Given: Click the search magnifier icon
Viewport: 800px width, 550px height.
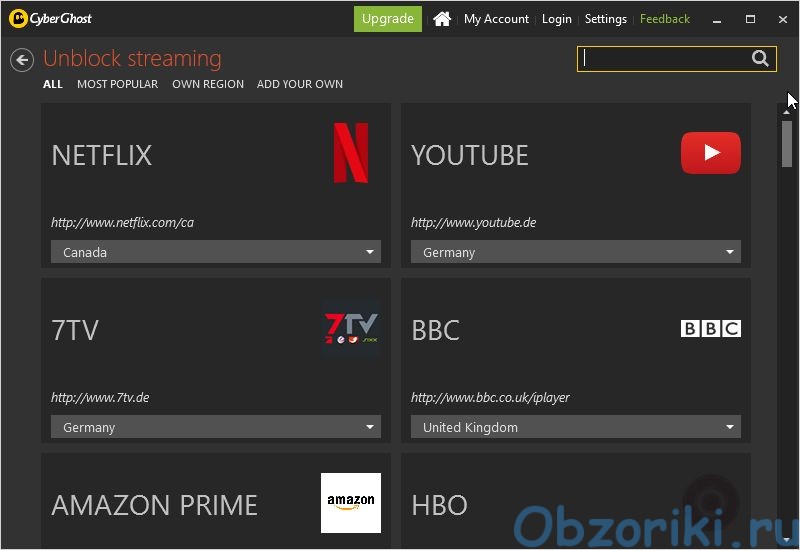Looking at the screenshot, I should click(760, 59).
